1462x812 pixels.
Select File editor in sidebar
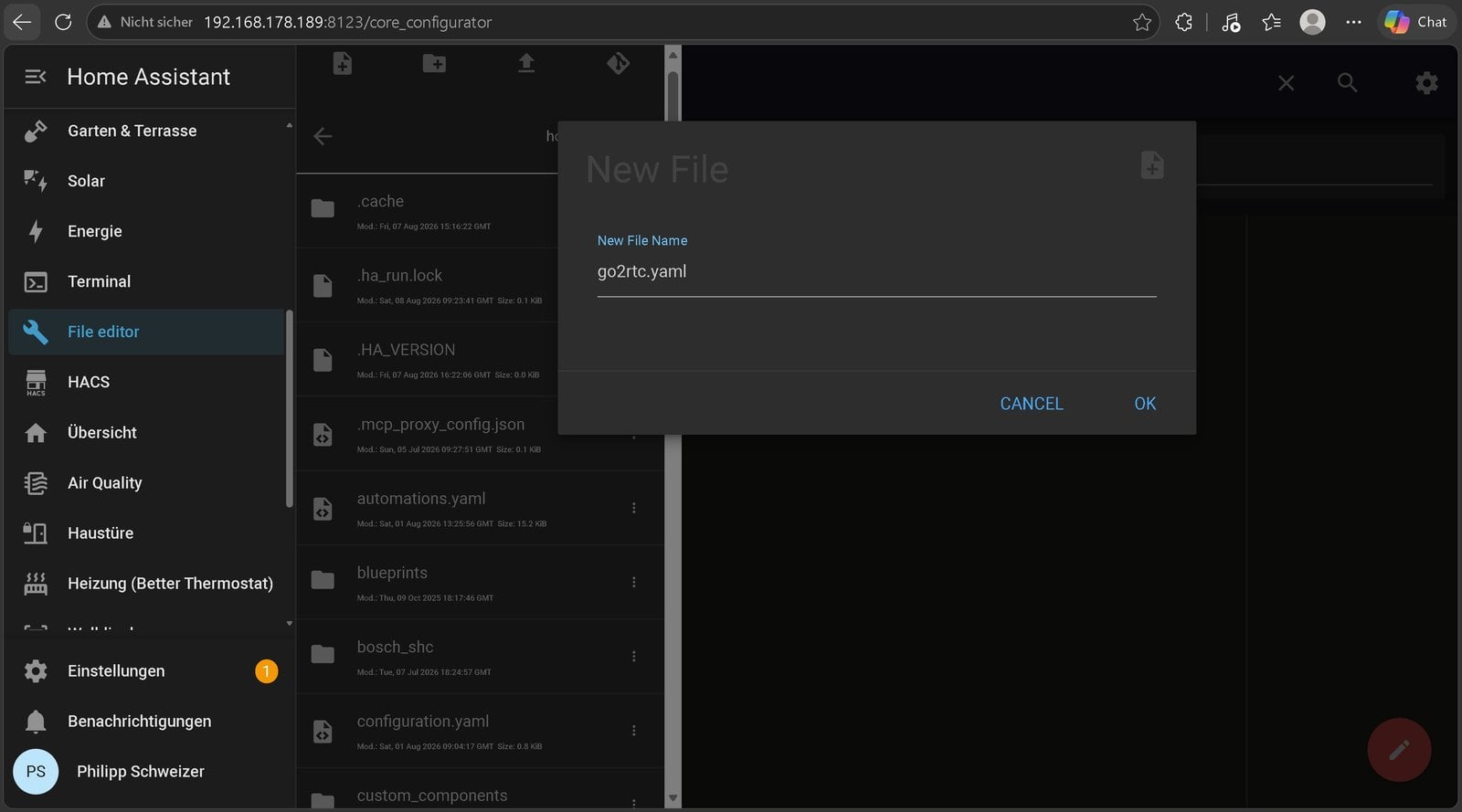click(x=146, y=332)
